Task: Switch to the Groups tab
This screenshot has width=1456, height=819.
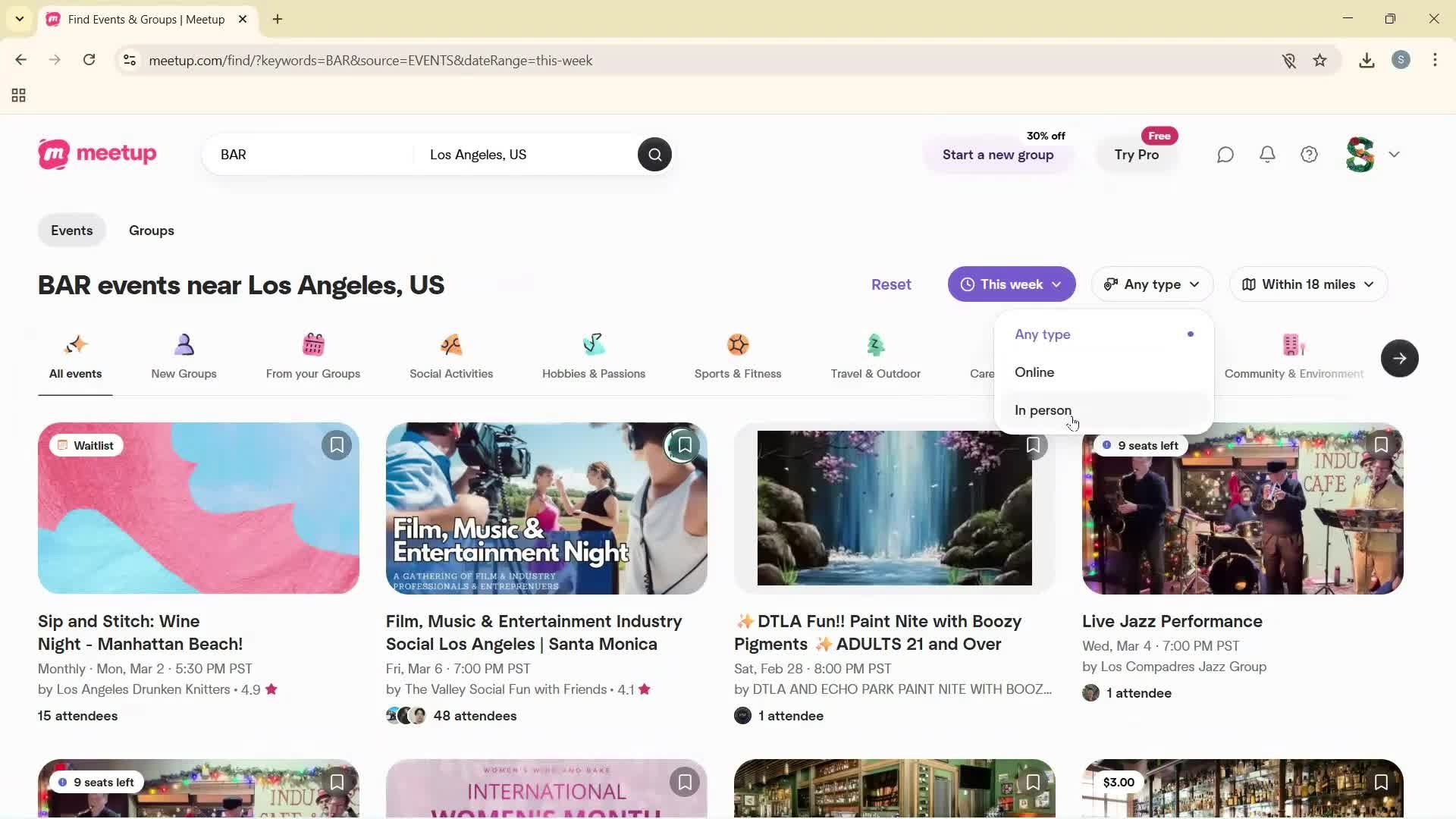Action: (152, 230)
